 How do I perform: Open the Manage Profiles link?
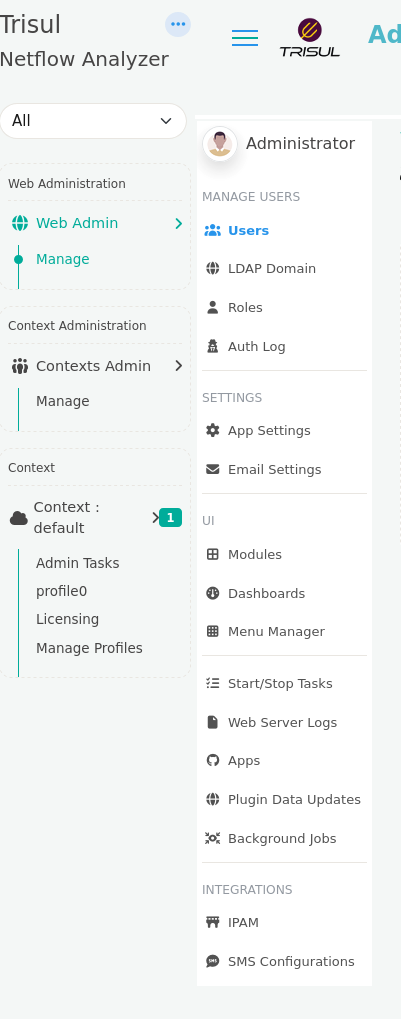89,648
